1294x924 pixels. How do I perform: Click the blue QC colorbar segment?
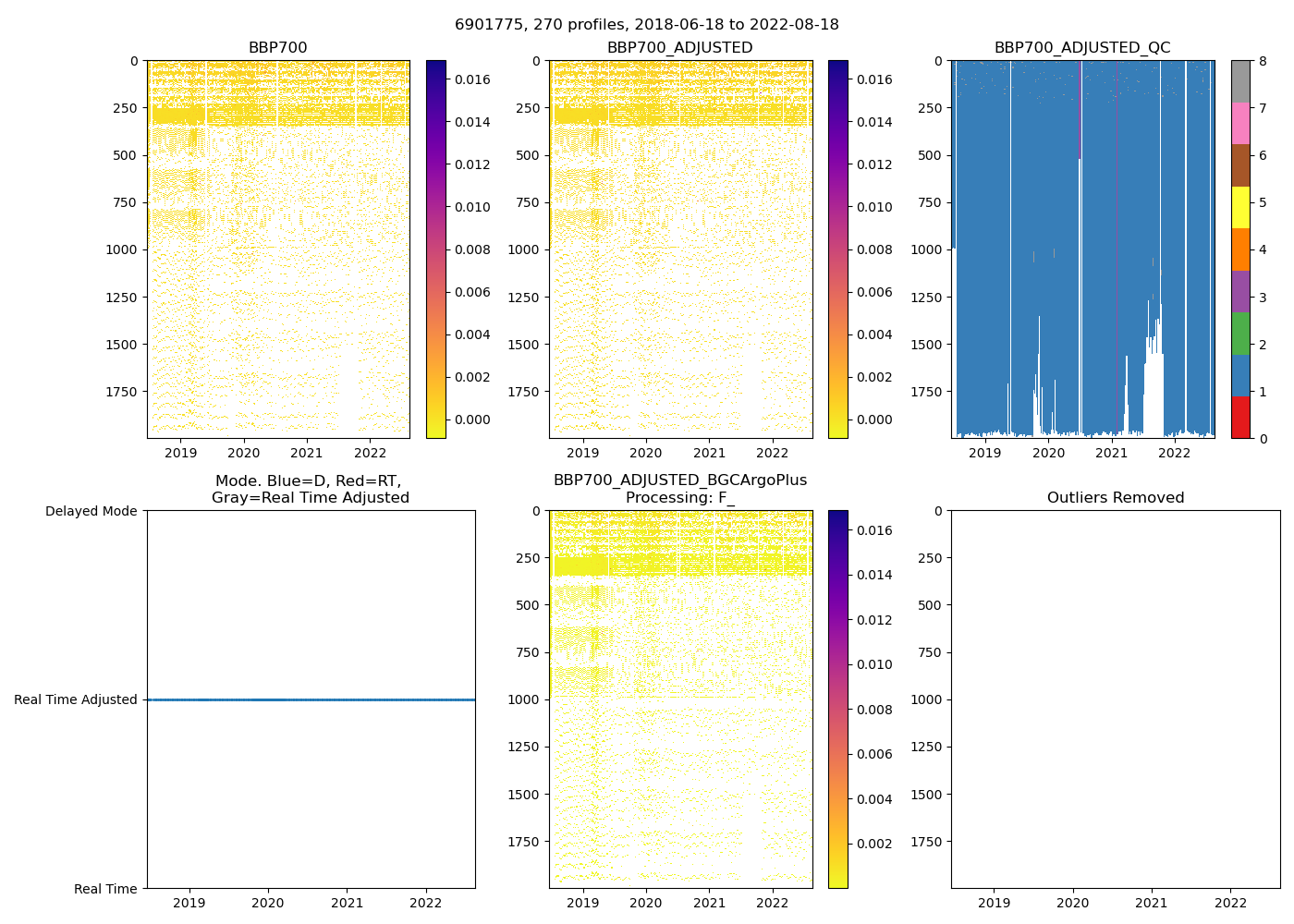point(1240,375)
